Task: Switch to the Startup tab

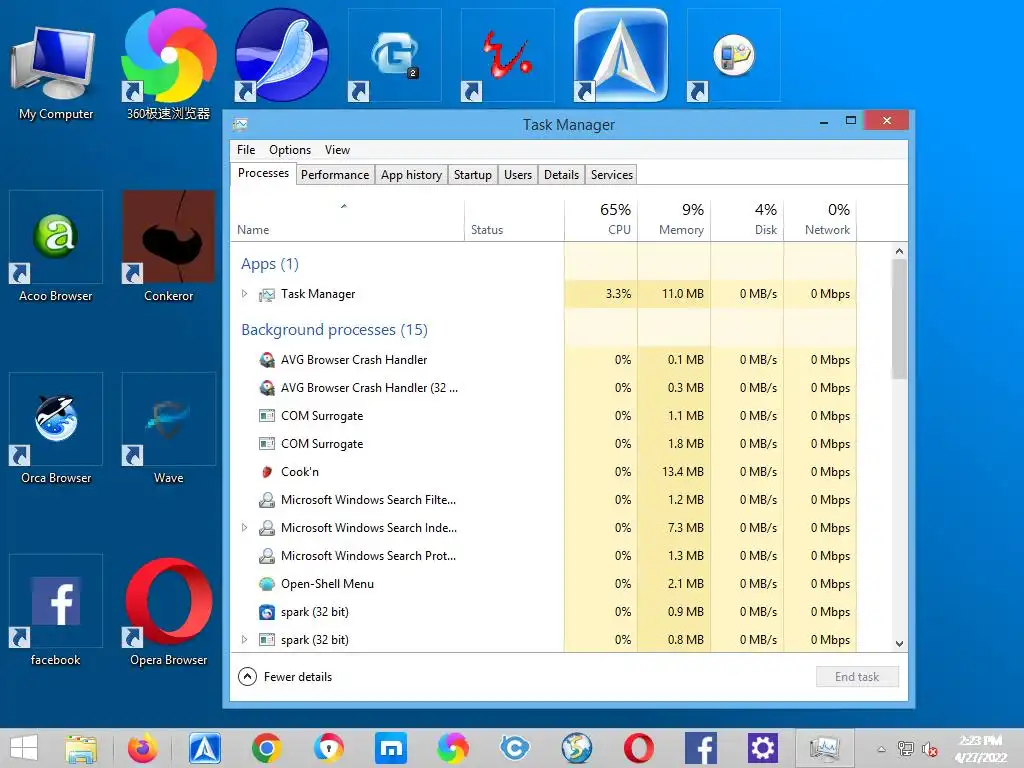Action: point(473,174)
